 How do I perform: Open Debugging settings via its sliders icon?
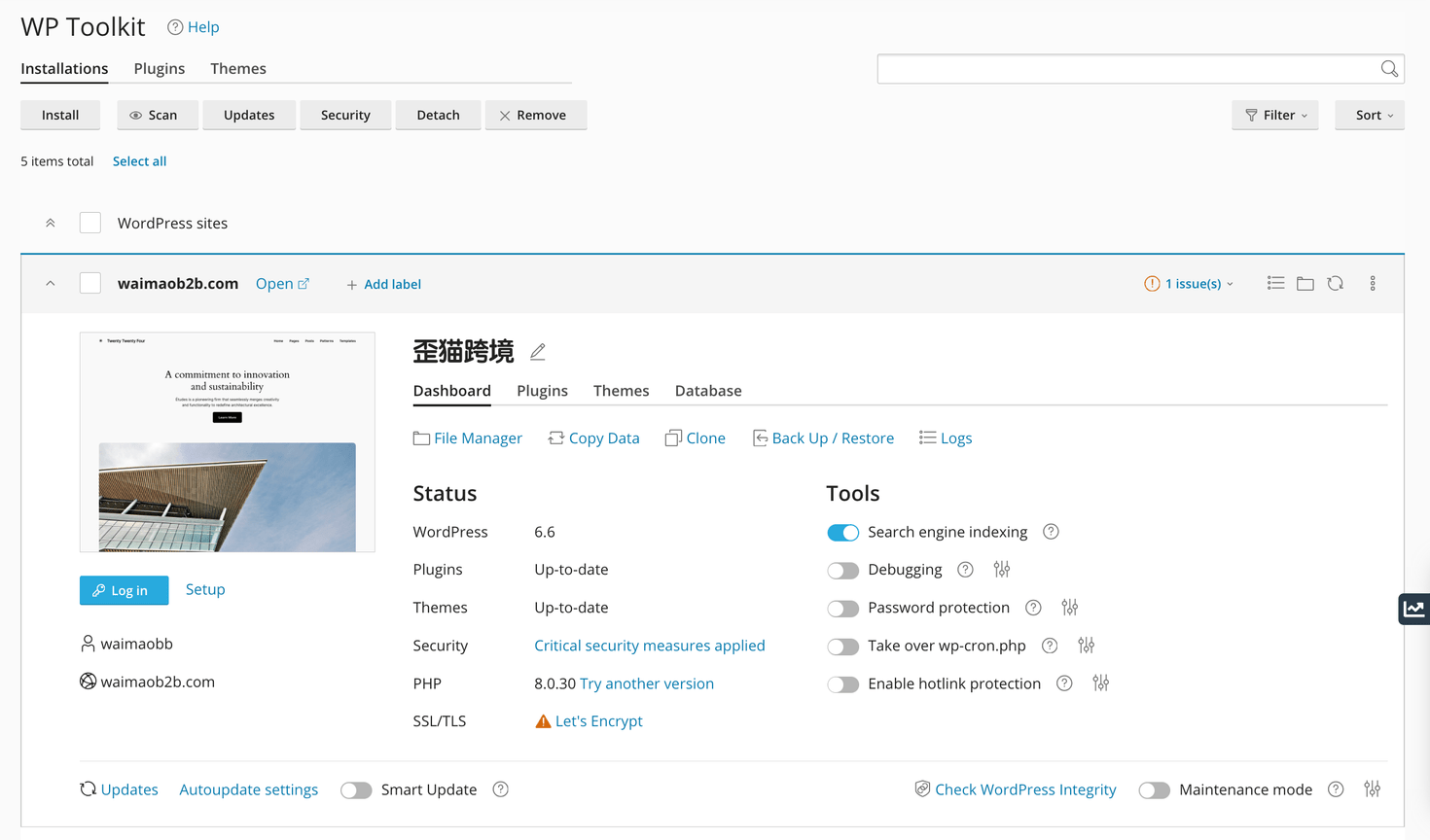coord(1001,569)
